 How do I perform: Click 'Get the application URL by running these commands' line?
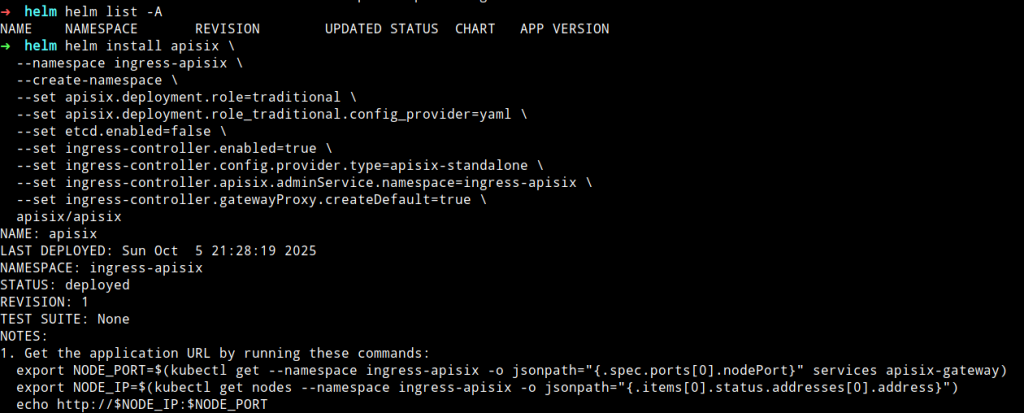[x=215, y=354]
